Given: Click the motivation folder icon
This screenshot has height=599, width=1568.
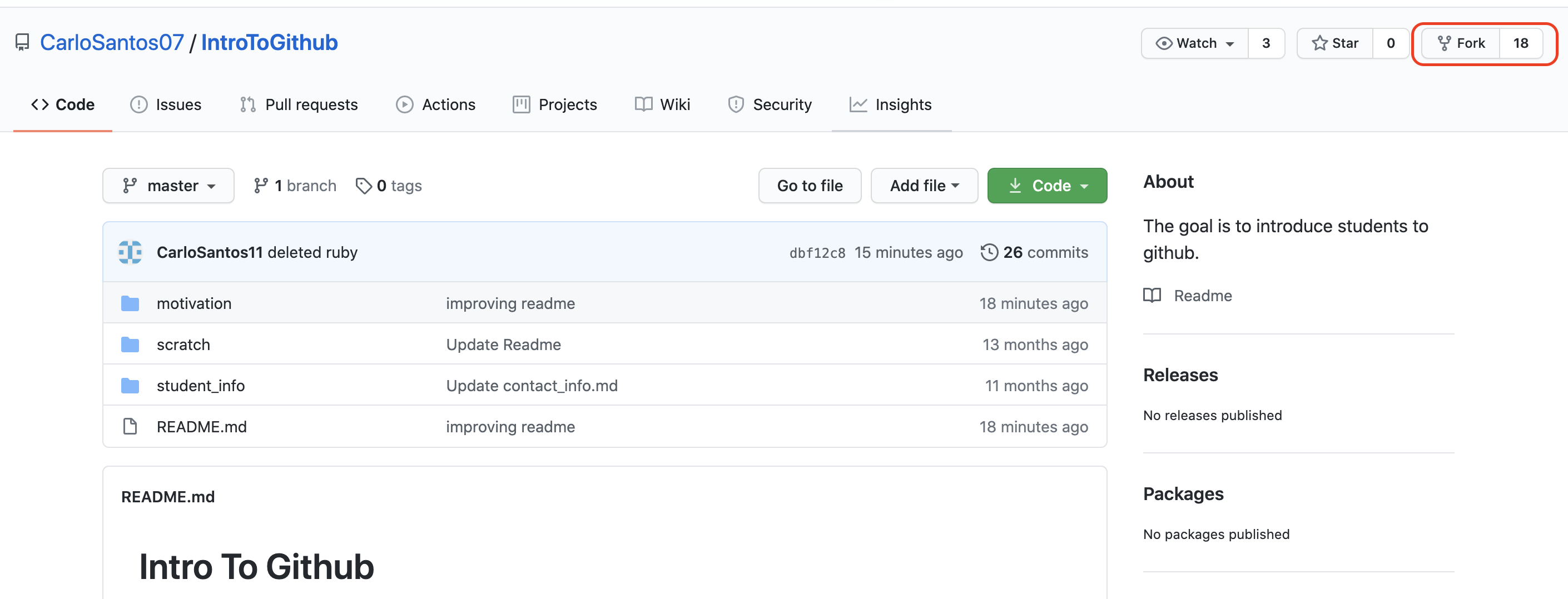Looking at the screenshot, I should pos(130,303).
